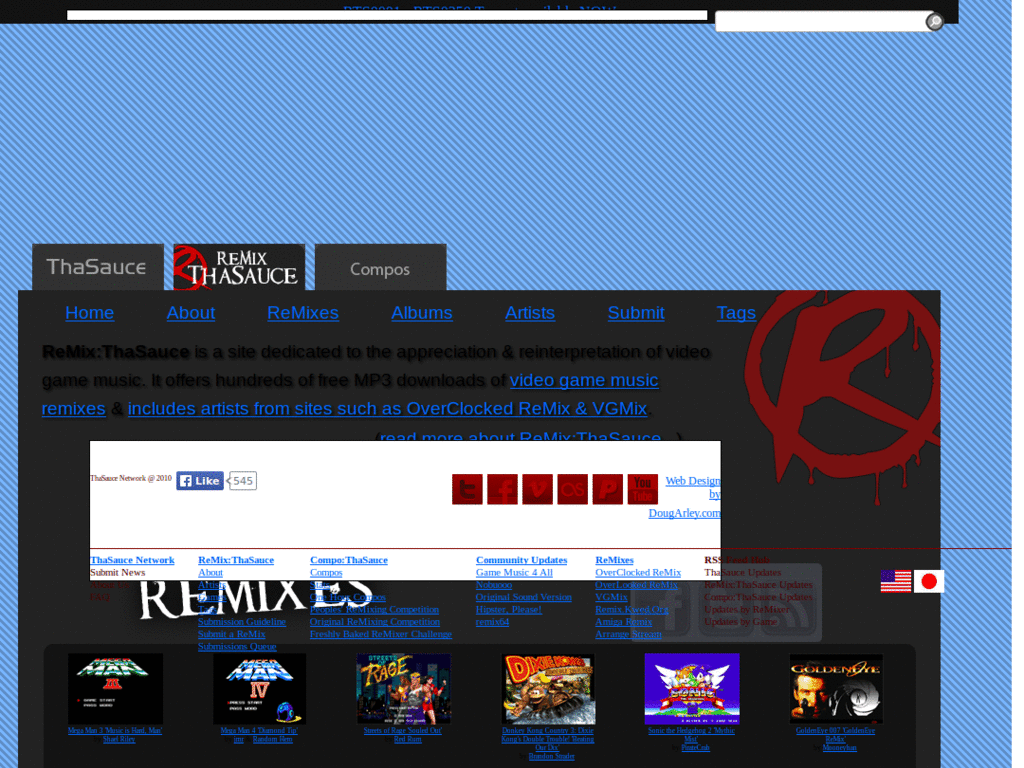The image size is (1024, 768).
Task: Click the Last.fm social icon
Action: point(573,489)
